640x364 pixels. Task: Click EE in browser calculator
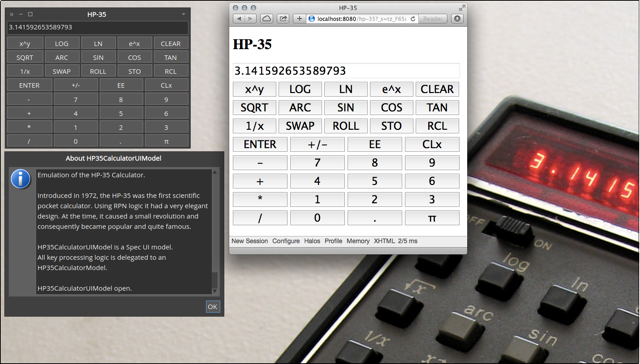coord(375,144)
